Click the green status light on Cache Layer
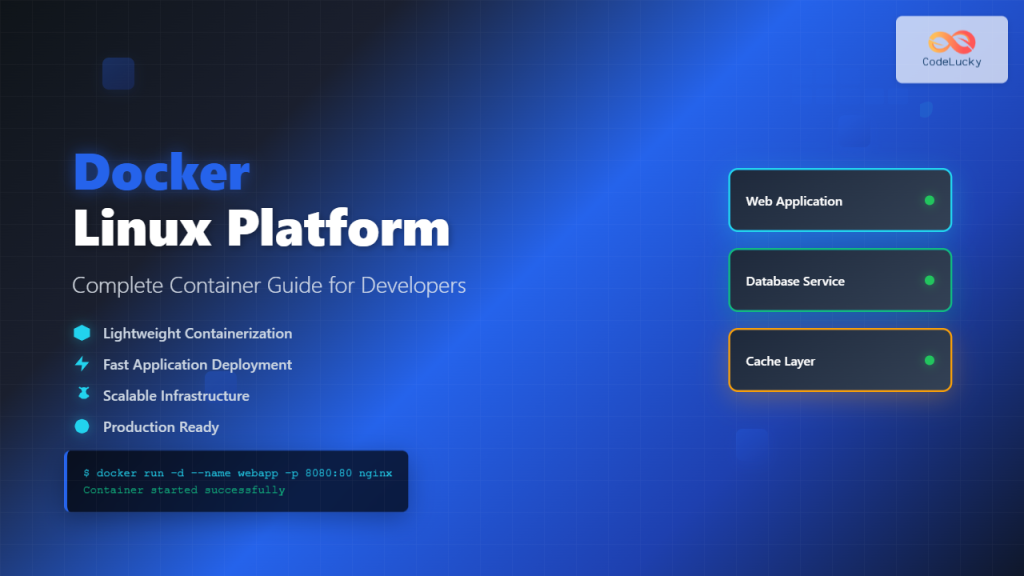Viewport: 1024px width, 576px height. click(x=928, y=360)
